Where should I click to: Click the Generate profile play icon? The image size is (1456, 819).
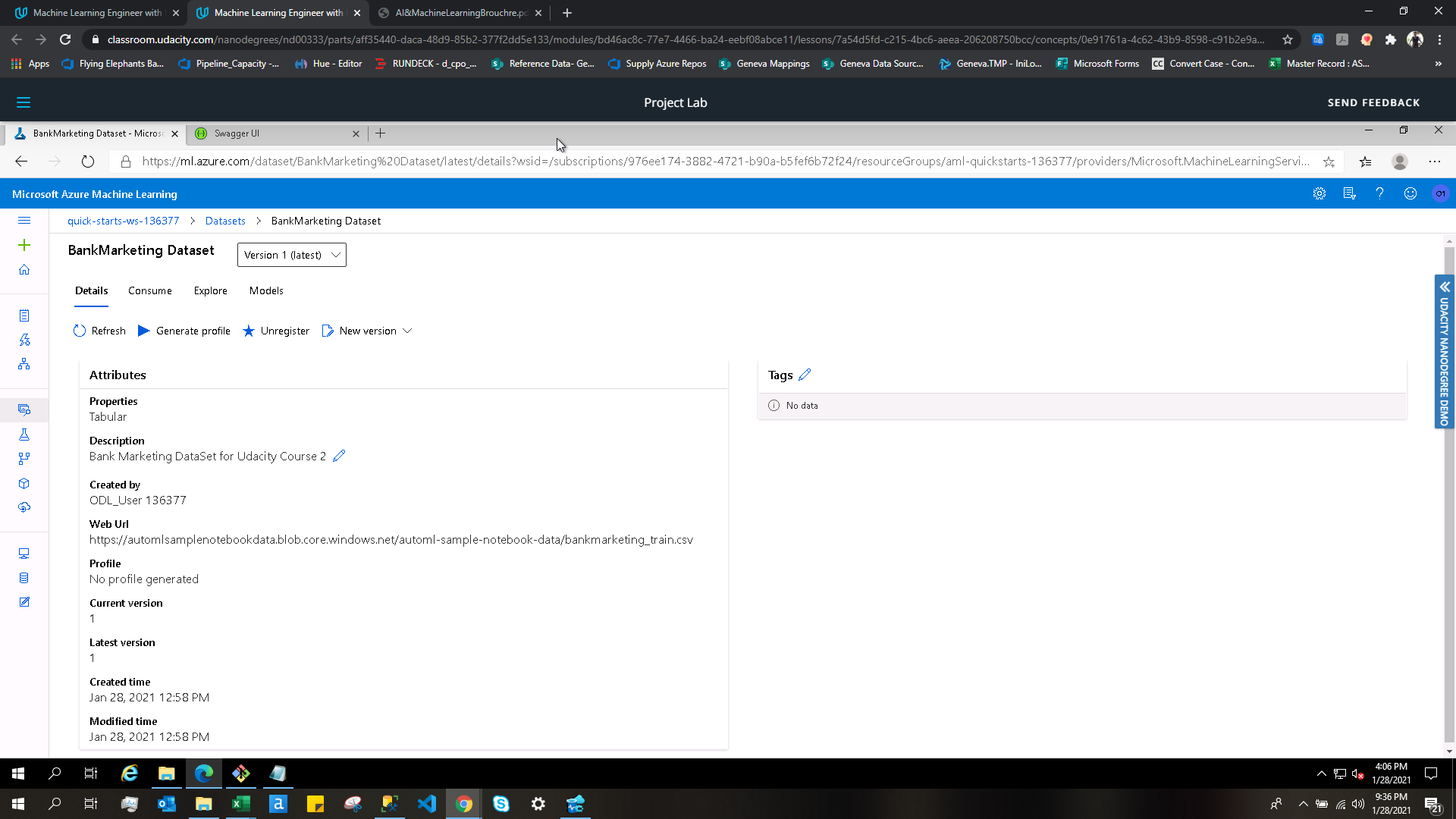143,331
